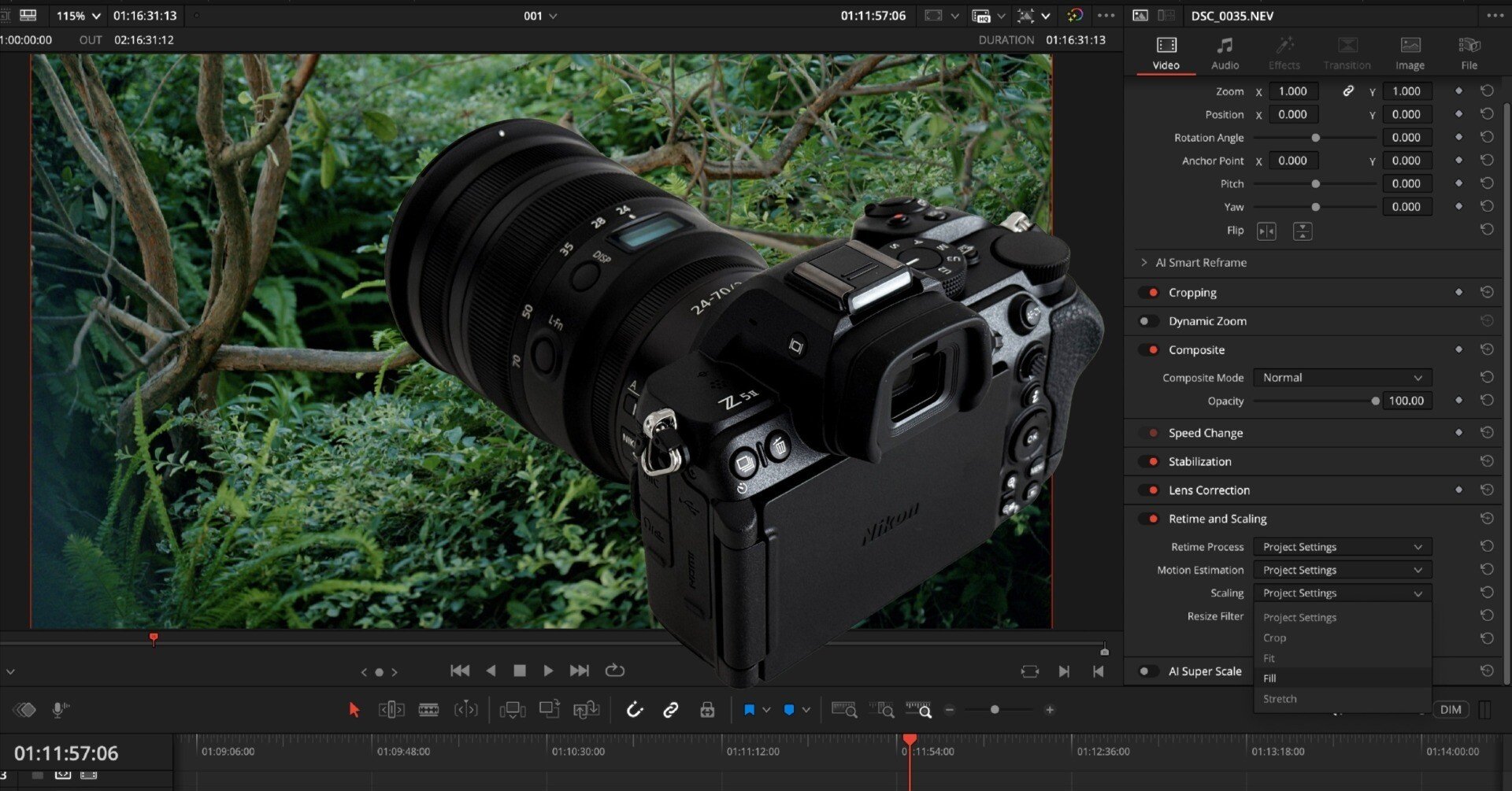
Task: Toggle the snapping magnet icon
Action: pyautogui.click(x=635, y=710)
